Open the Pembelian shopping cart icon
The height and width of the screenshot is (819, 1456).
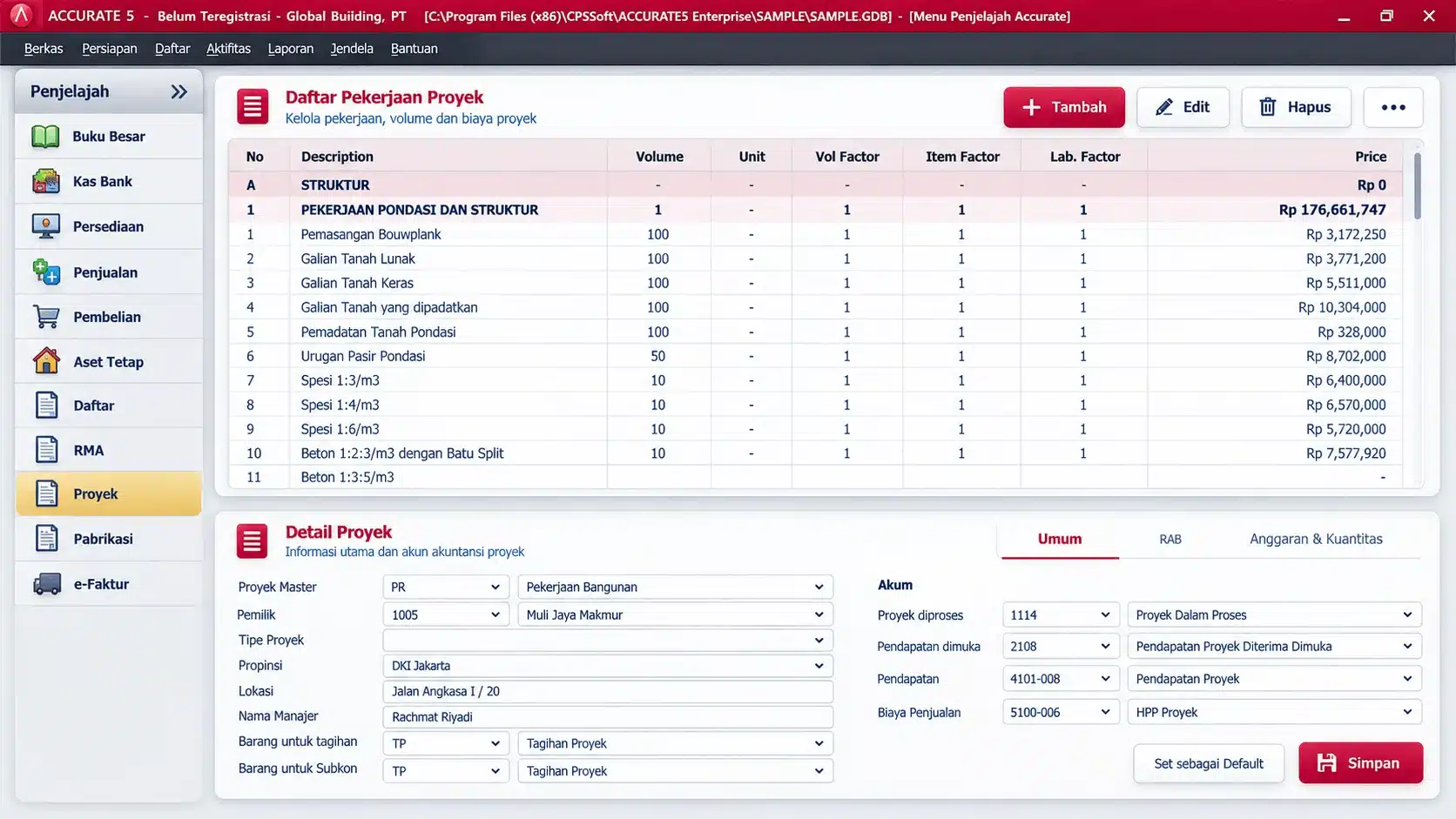(45, 317)
